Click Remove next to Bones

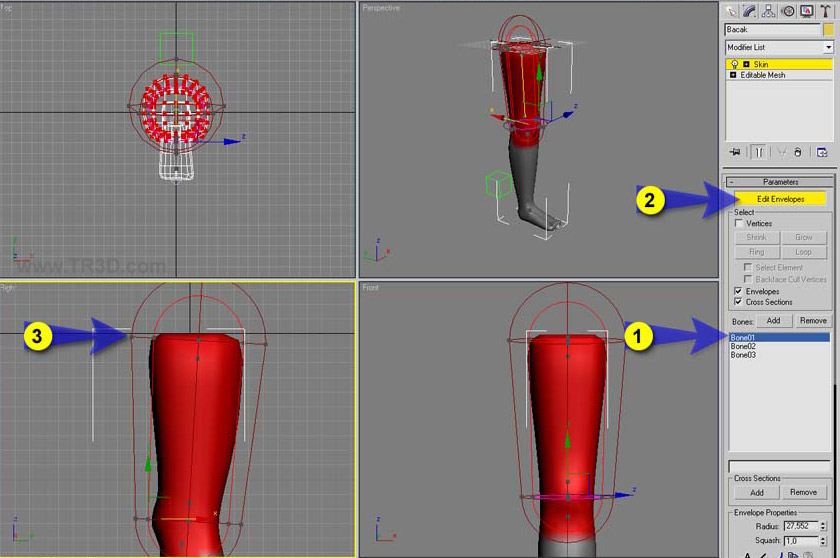[x=813, y=321]
